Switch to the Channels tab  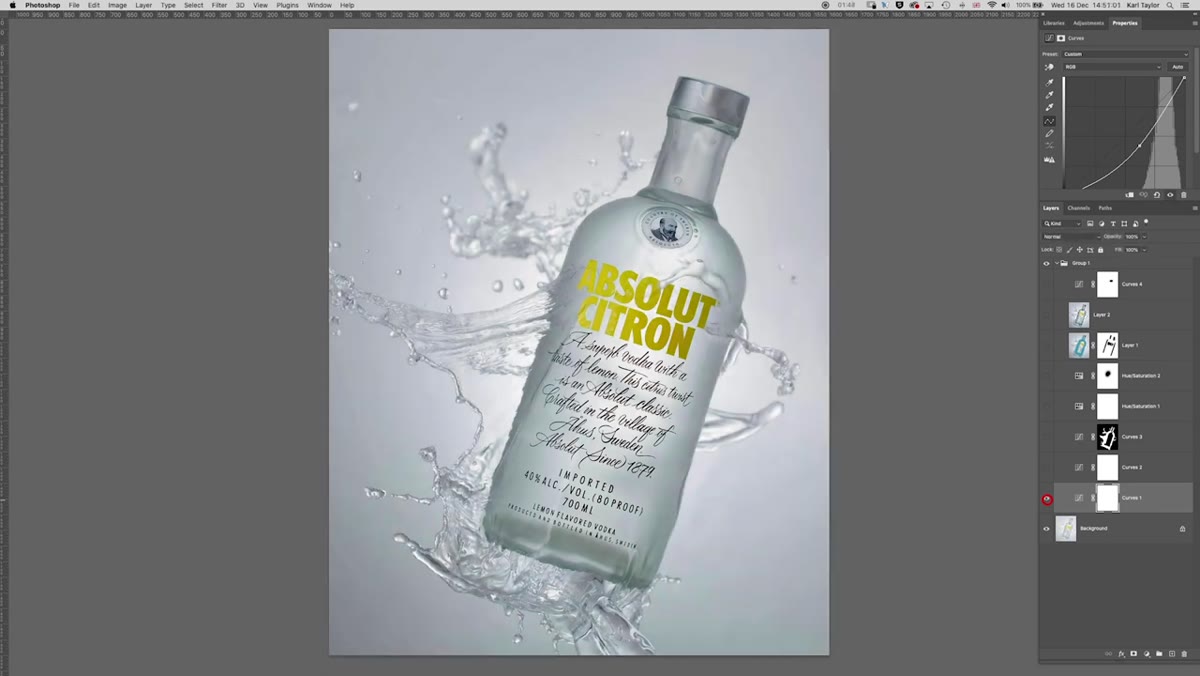pyautogui.click(x=1079, y=208)
